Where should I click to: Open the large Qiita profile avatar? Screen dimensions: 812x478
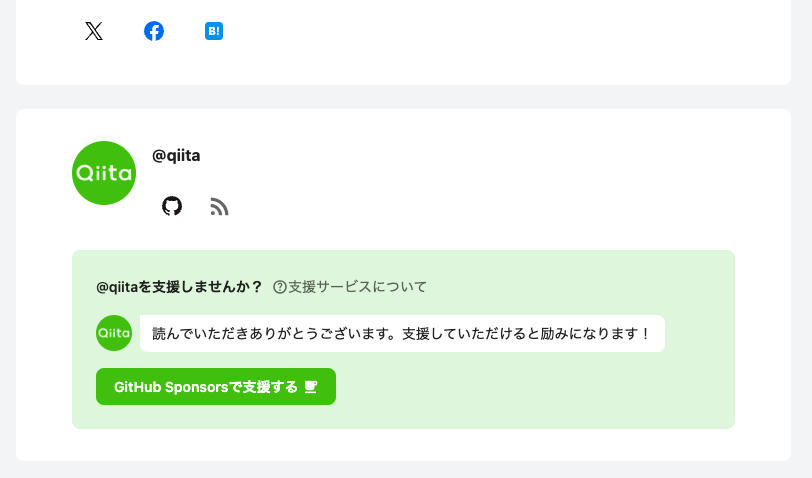coord(104,173)
